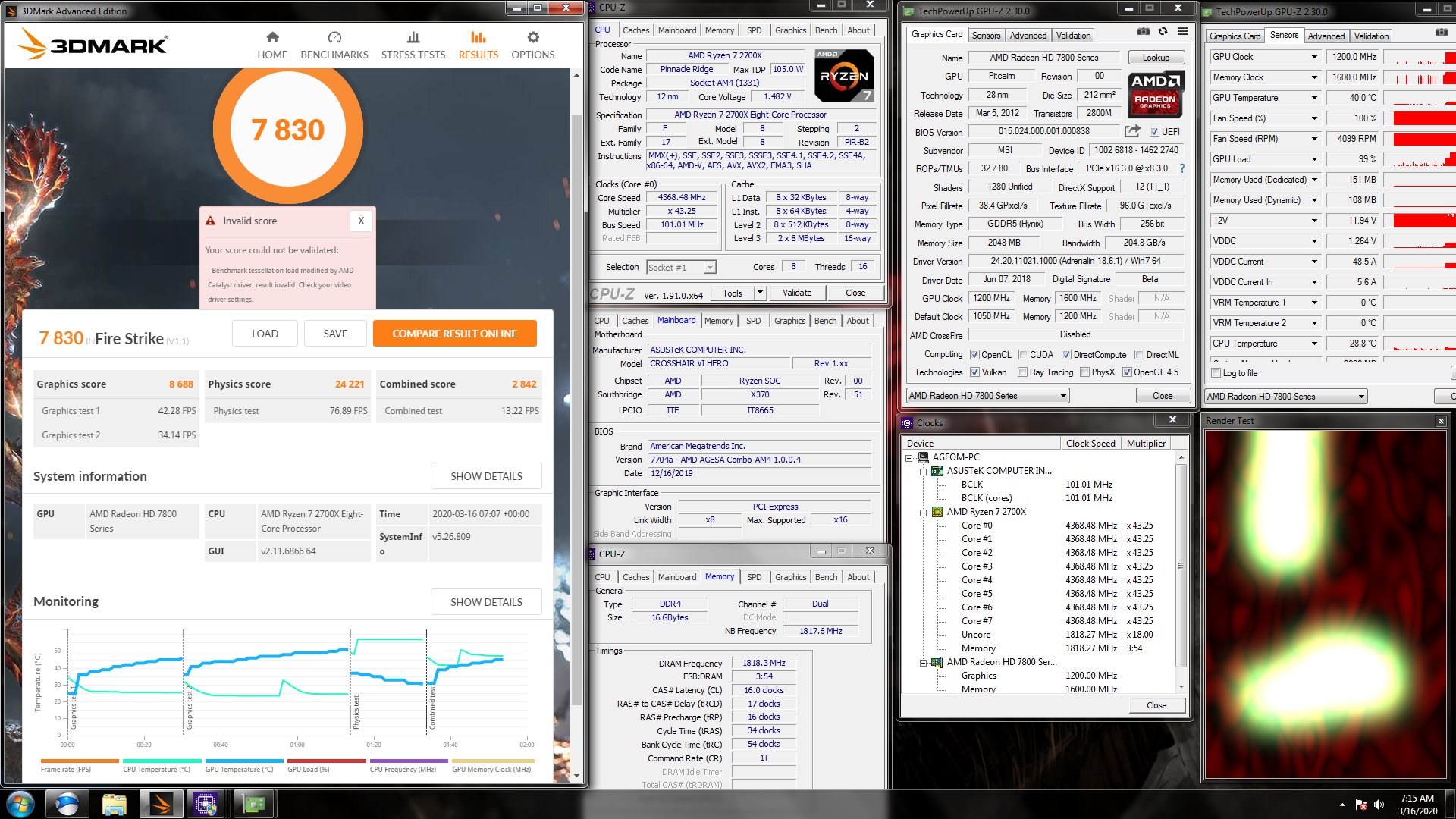
Task: Click the SAVE result button
Action: pos(335,334)
